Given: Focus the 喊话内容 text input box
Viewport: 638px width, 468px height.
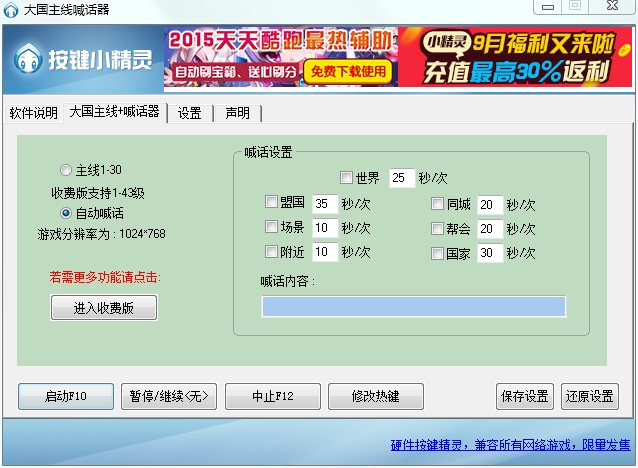Looking at the screenshot, I should coord(413,306).
